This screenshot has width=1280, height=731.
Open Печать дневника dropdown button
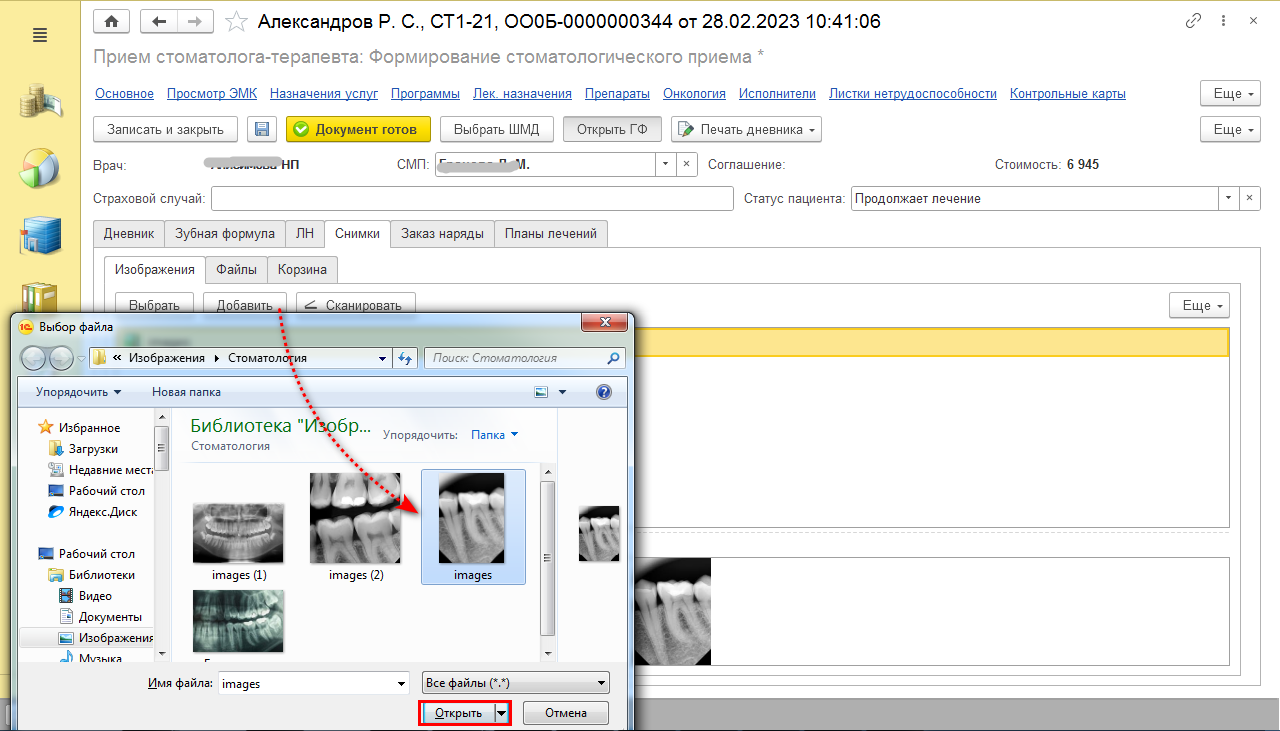pos(746,129)
